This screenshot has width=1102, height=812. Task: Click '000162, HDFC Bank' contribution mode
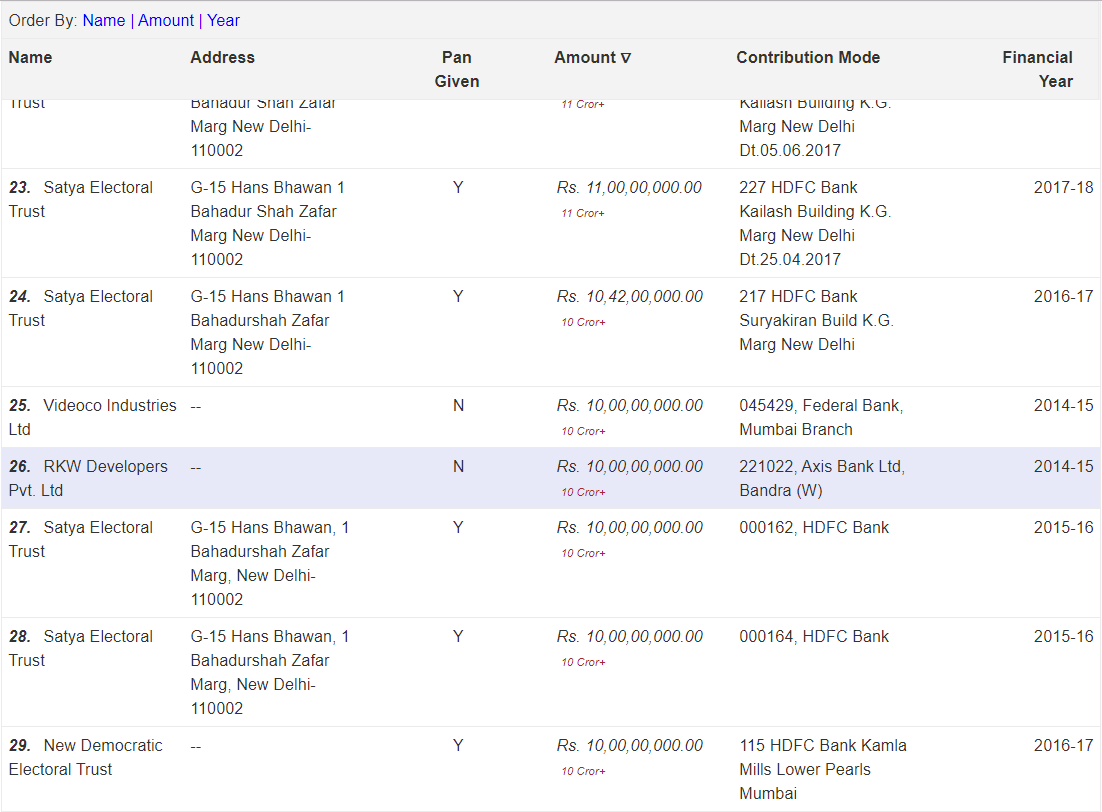(814, 528)
